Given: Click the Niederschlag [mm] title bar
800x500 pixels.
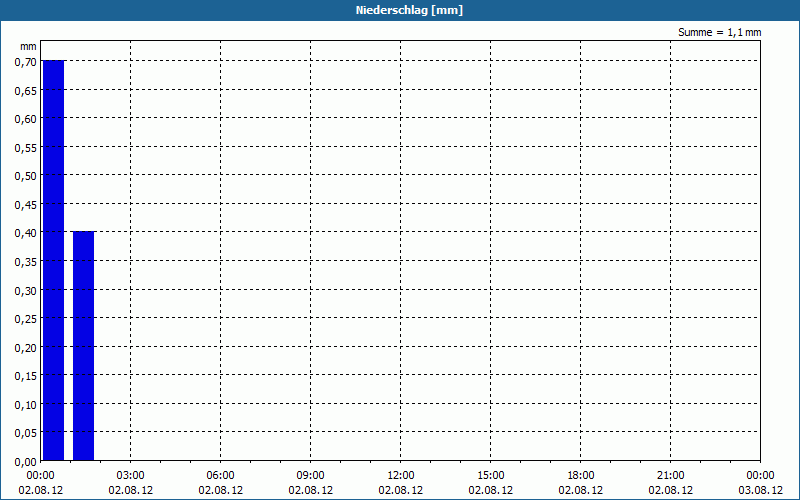Looking at the screenshot, I should tap(400, 10).
